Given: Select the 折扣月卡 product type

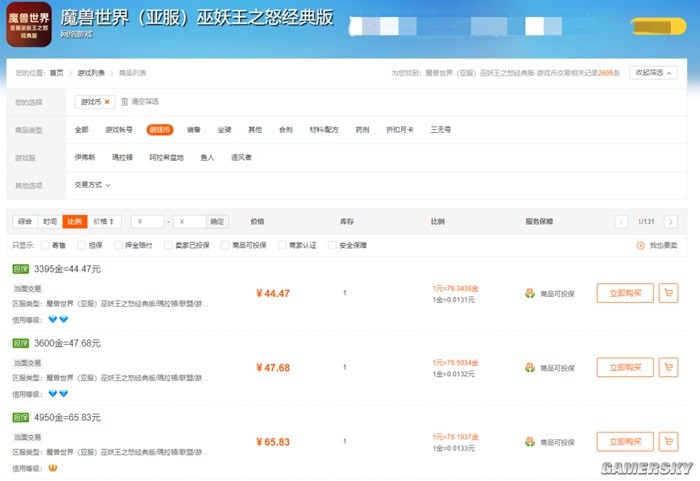Looking at the screenshot, I should click(400, 130).
